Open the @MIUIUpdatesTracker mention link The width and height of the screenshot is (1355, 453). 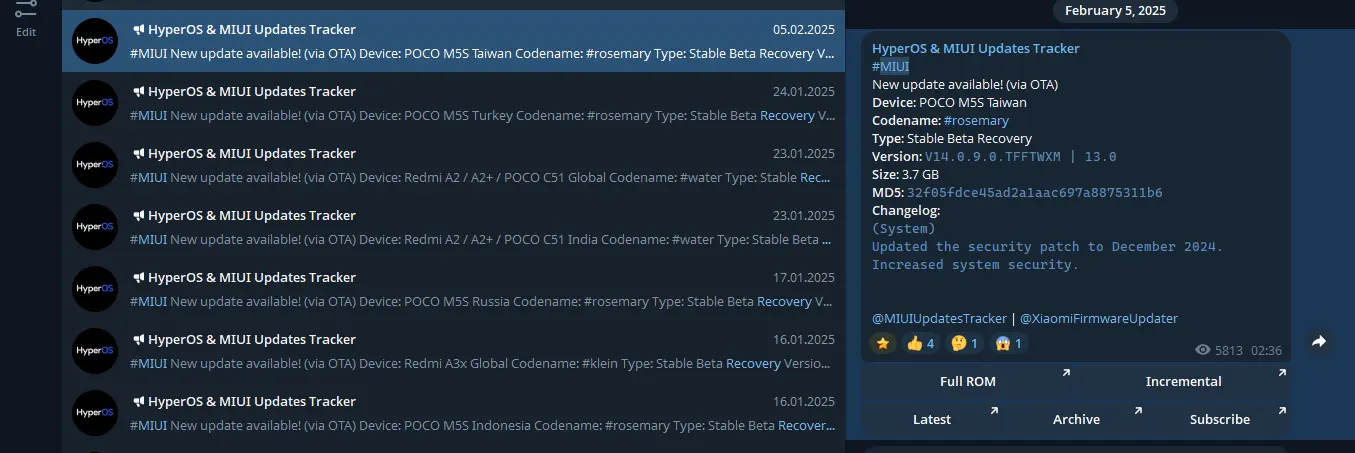[x=939, y=318]
